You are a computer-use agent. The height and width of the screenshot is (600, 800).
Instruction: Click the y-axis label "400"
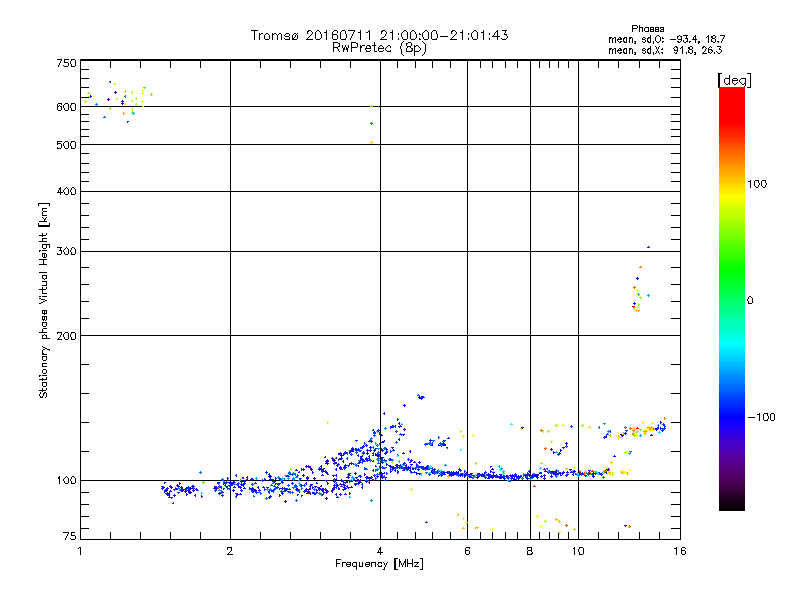point(66,192)
